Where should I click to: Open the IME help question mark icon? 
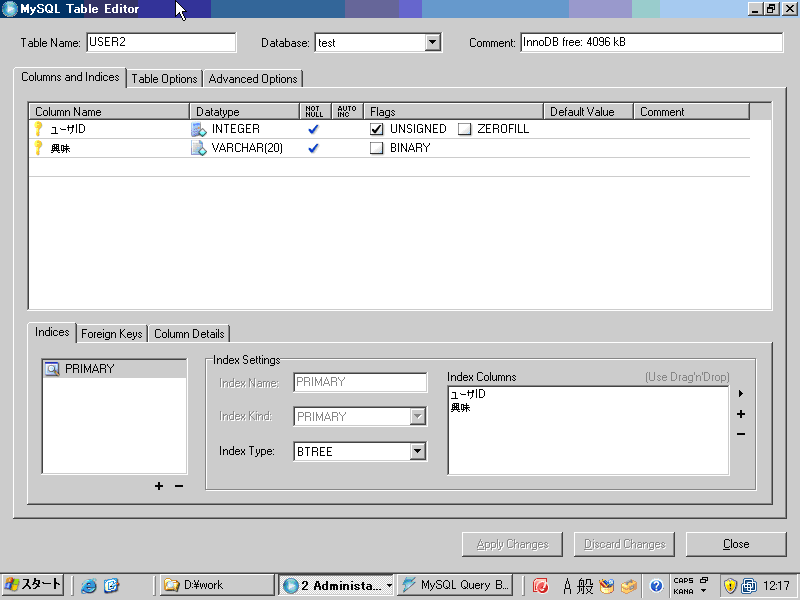[x=656, y=586]
